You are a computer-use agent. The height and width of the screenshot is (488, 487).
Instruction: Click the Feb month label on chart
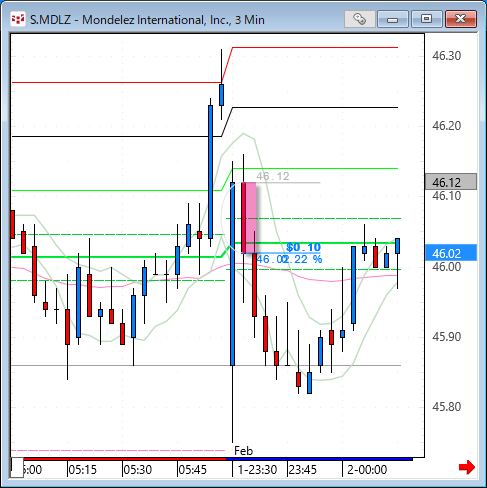244,451
